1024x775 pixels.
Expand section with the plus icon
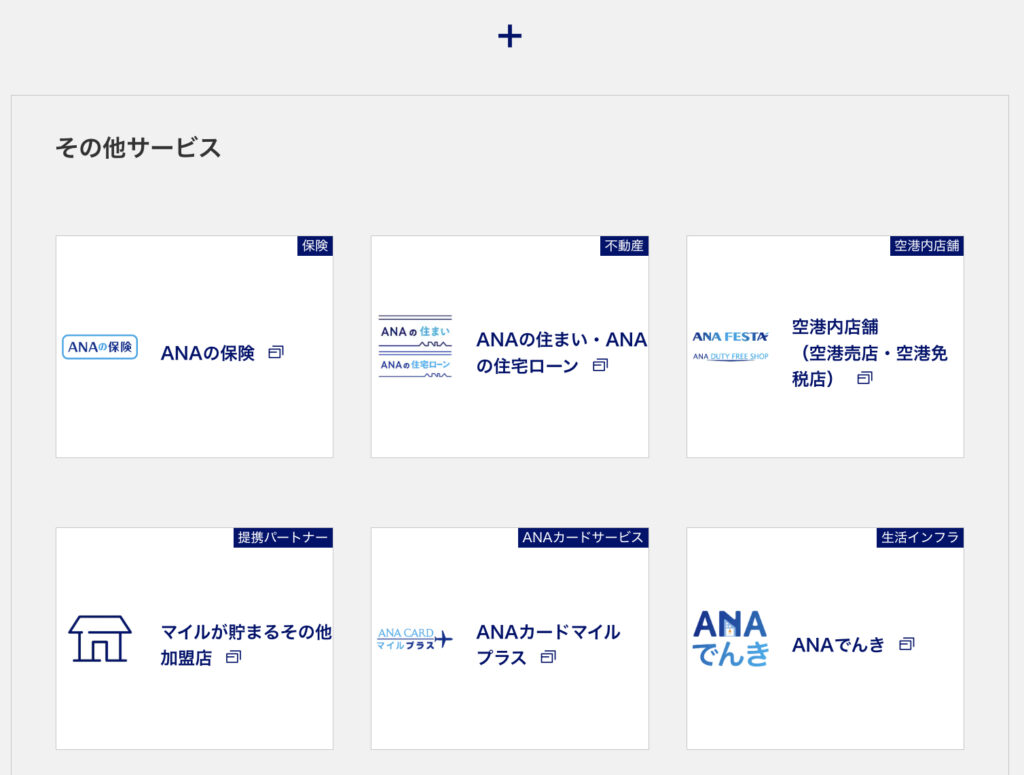[x=510, y=36]
